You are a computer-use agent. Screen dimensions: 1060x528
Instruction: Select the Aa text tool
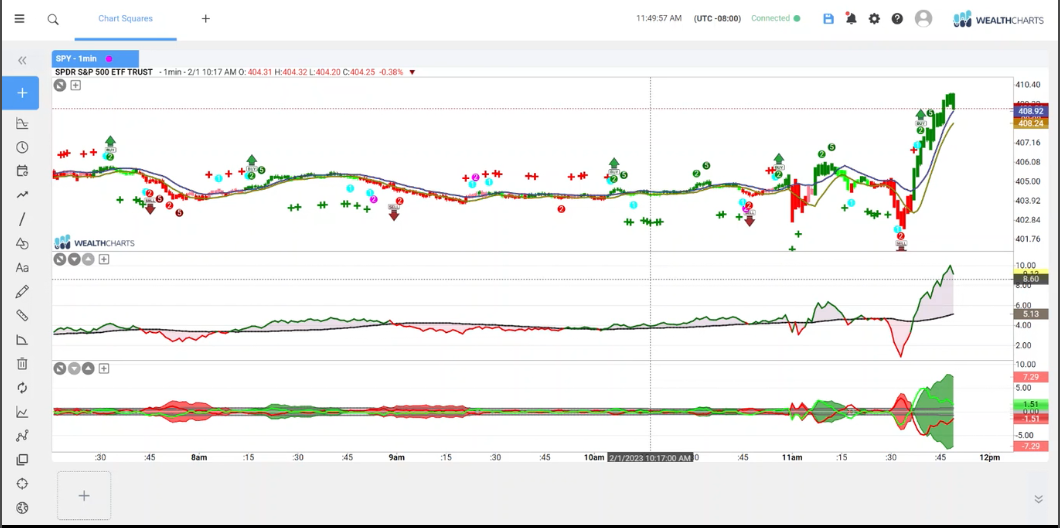(22, 267)
